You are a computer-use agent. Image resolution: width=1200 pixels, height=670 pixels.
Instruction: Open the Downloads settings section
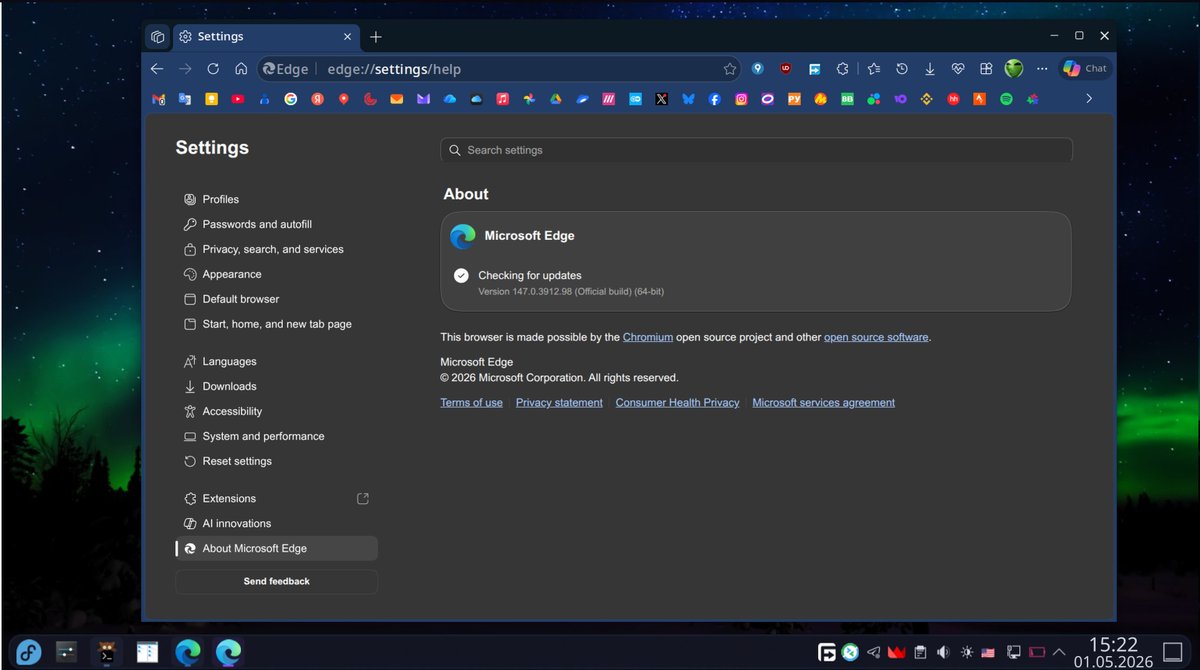click(276, 386)
